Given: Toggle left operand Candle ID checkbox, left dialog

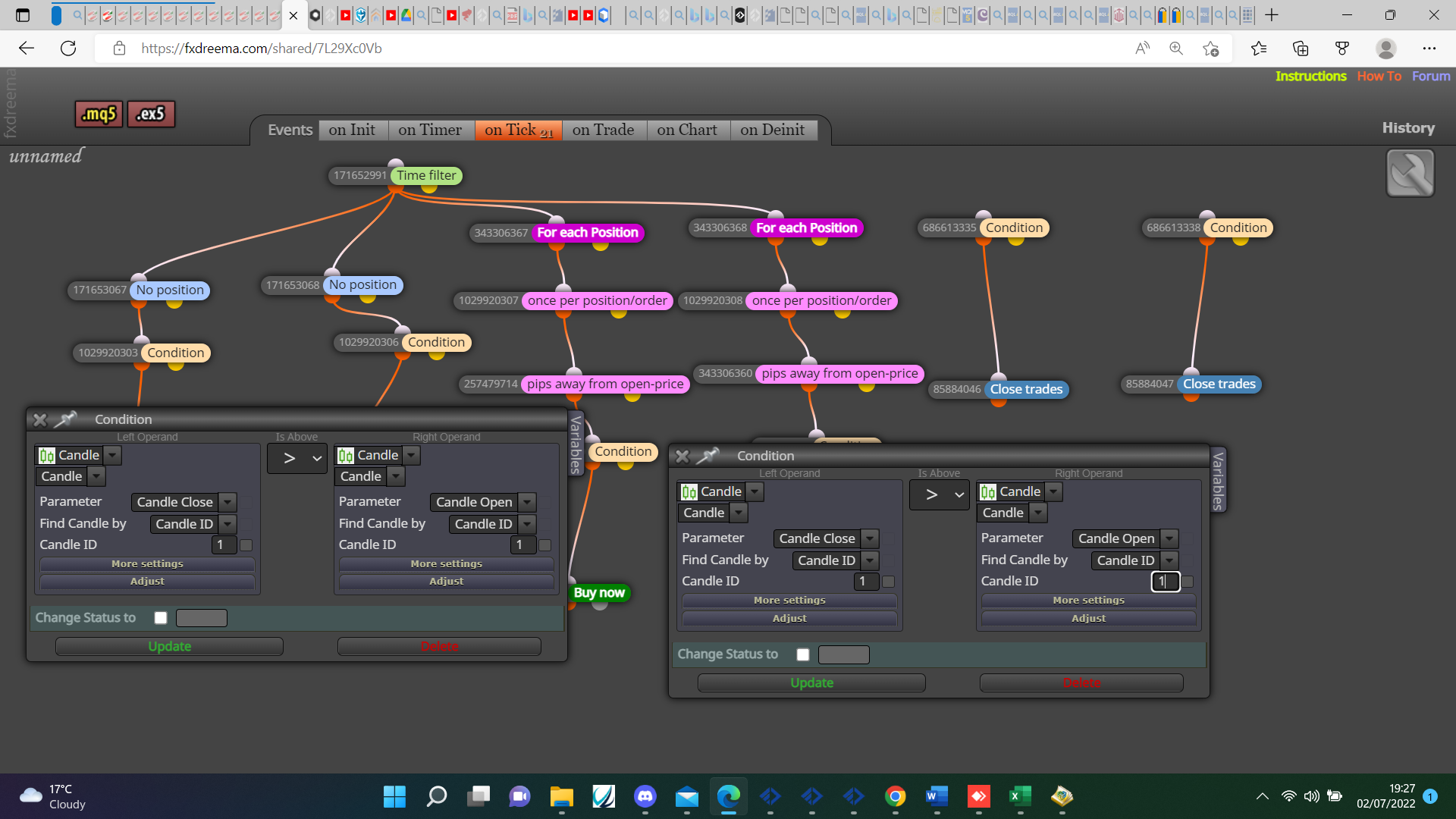Looking at the screenshot, I should (x=246, y=545).
